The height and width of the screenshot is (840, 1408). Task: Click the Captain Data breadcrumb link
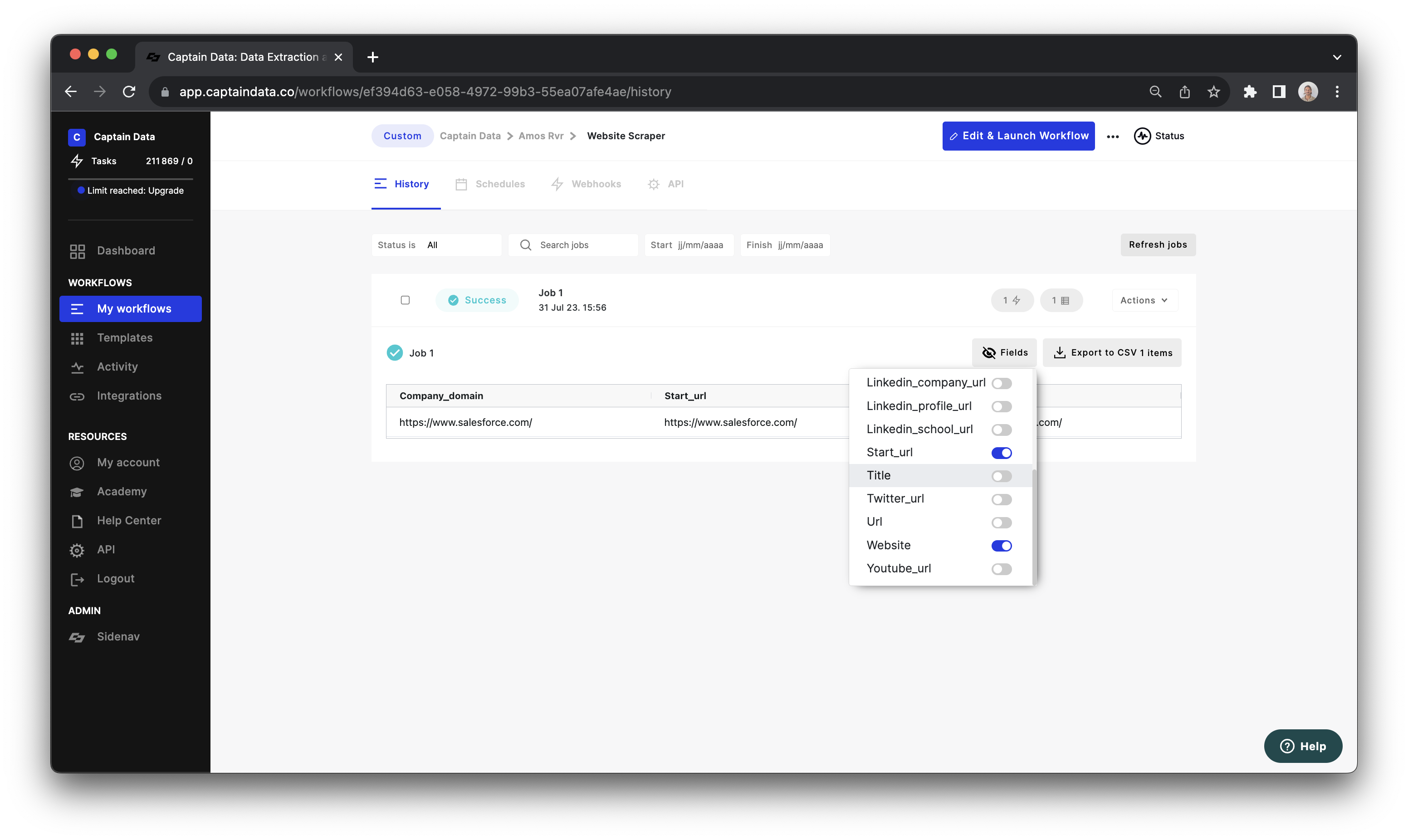pos(469,136)
